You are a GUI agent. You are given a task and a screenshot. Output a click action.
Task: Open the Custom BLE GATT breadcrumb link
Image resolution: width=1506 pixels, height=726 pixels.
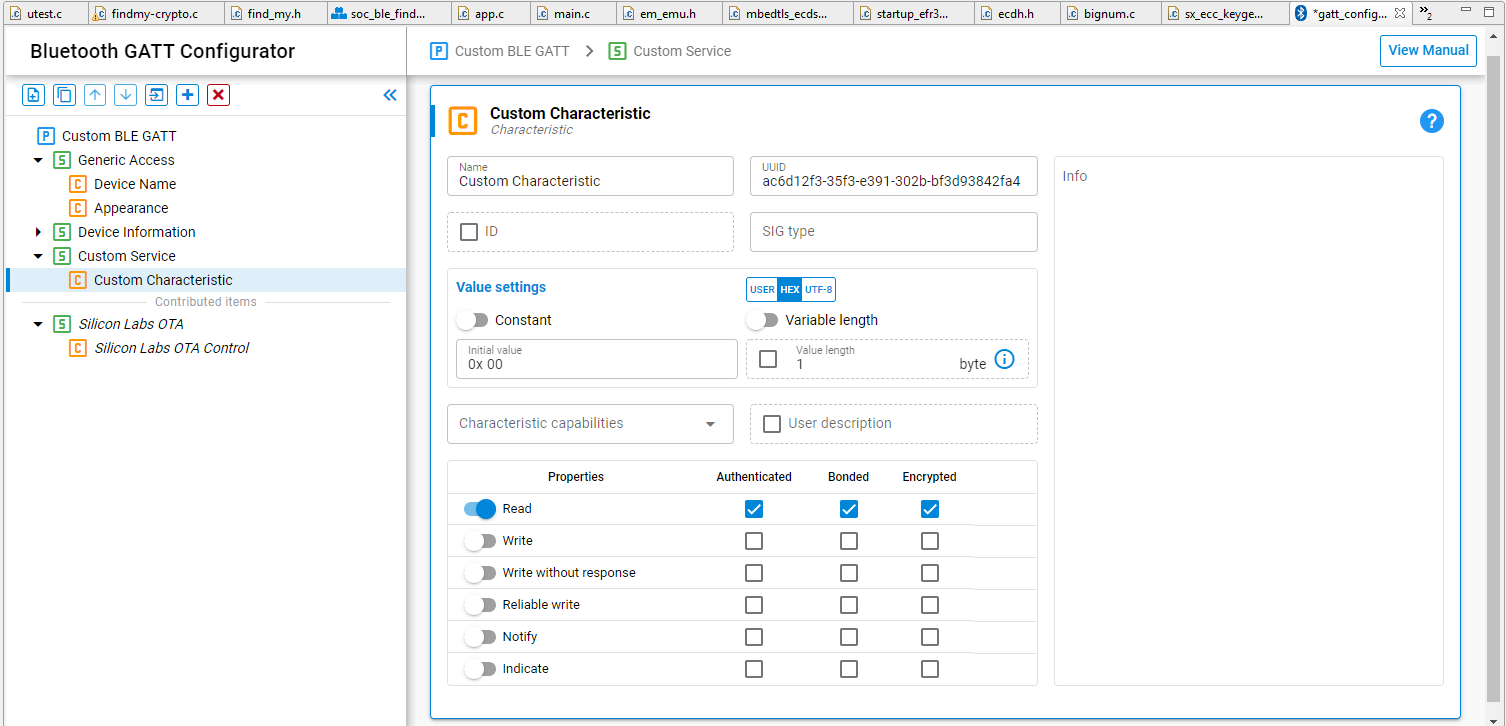(x=511, y=50)
